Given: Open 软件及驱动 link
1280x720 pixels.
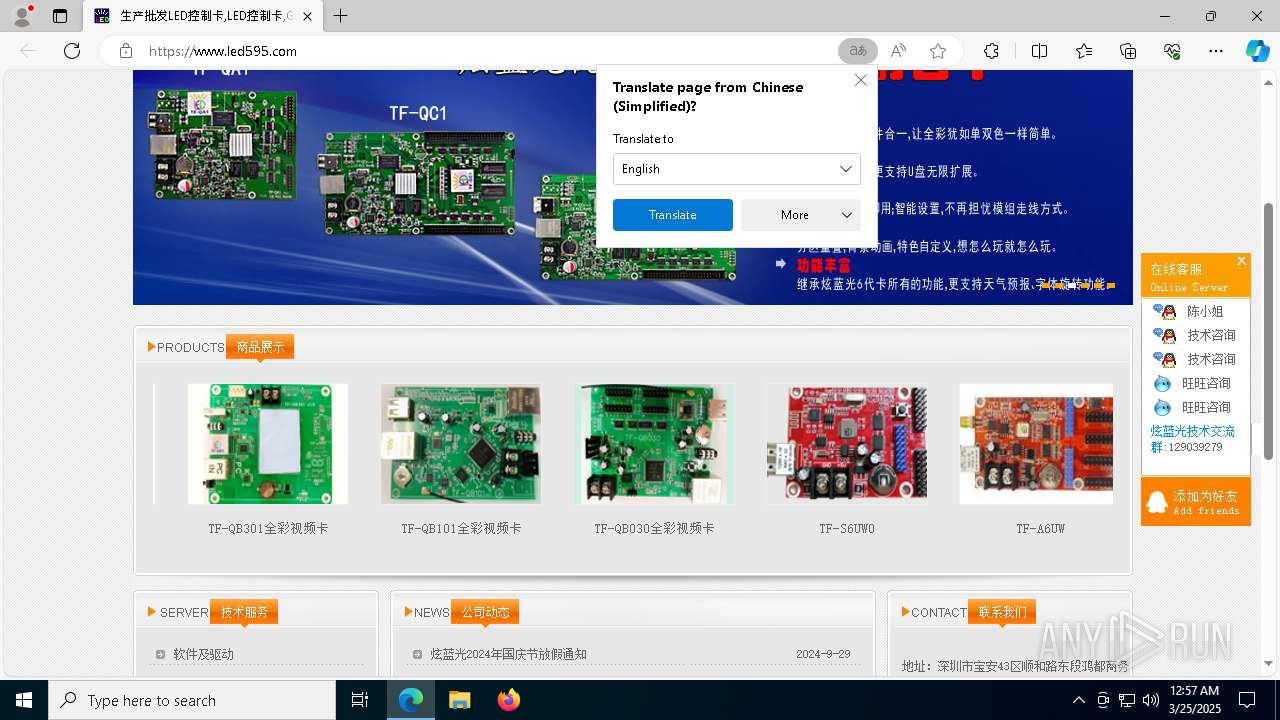Looking at the screenshot, I should (203, 654).
